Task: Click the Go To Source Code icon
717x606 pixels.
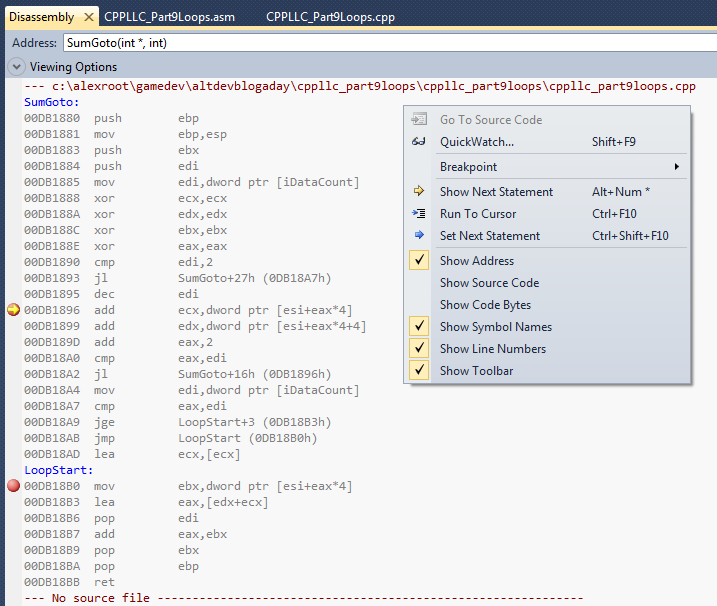Action: [419, 120]
